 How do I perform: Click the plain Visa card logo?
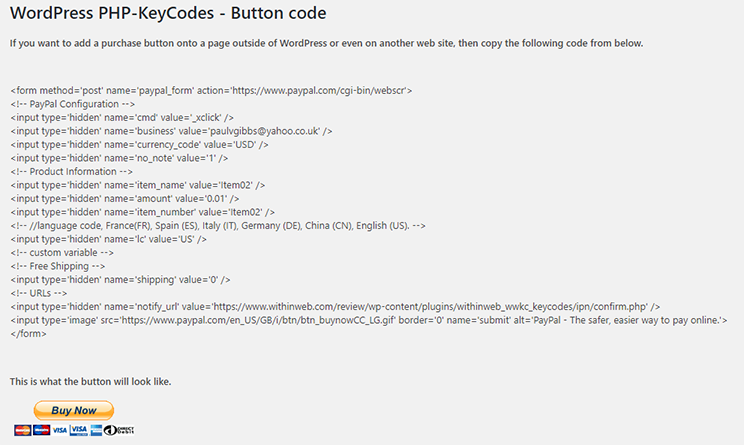point(60,430)
